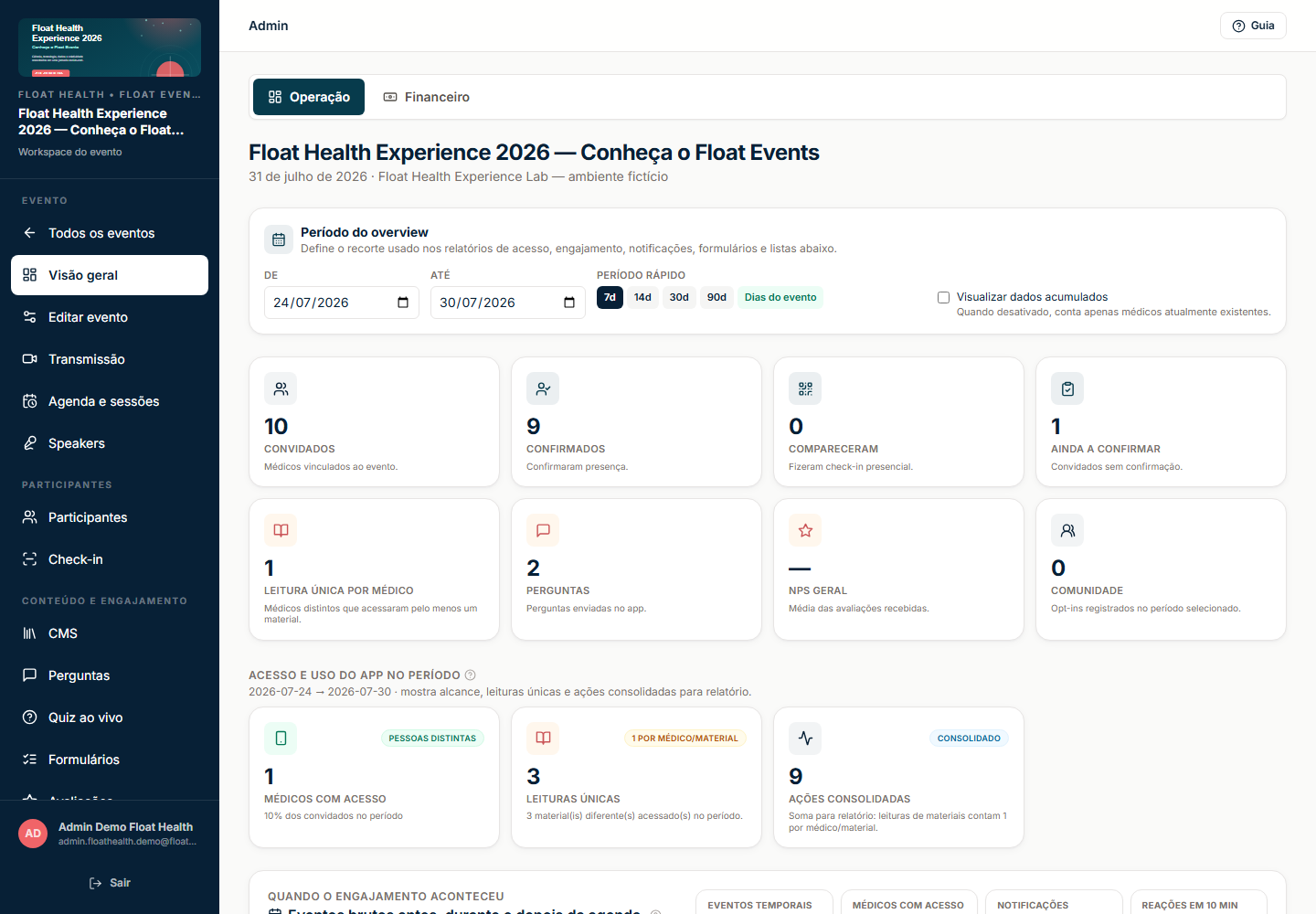Click the Compareceram card QR code icon

point(805,388)
